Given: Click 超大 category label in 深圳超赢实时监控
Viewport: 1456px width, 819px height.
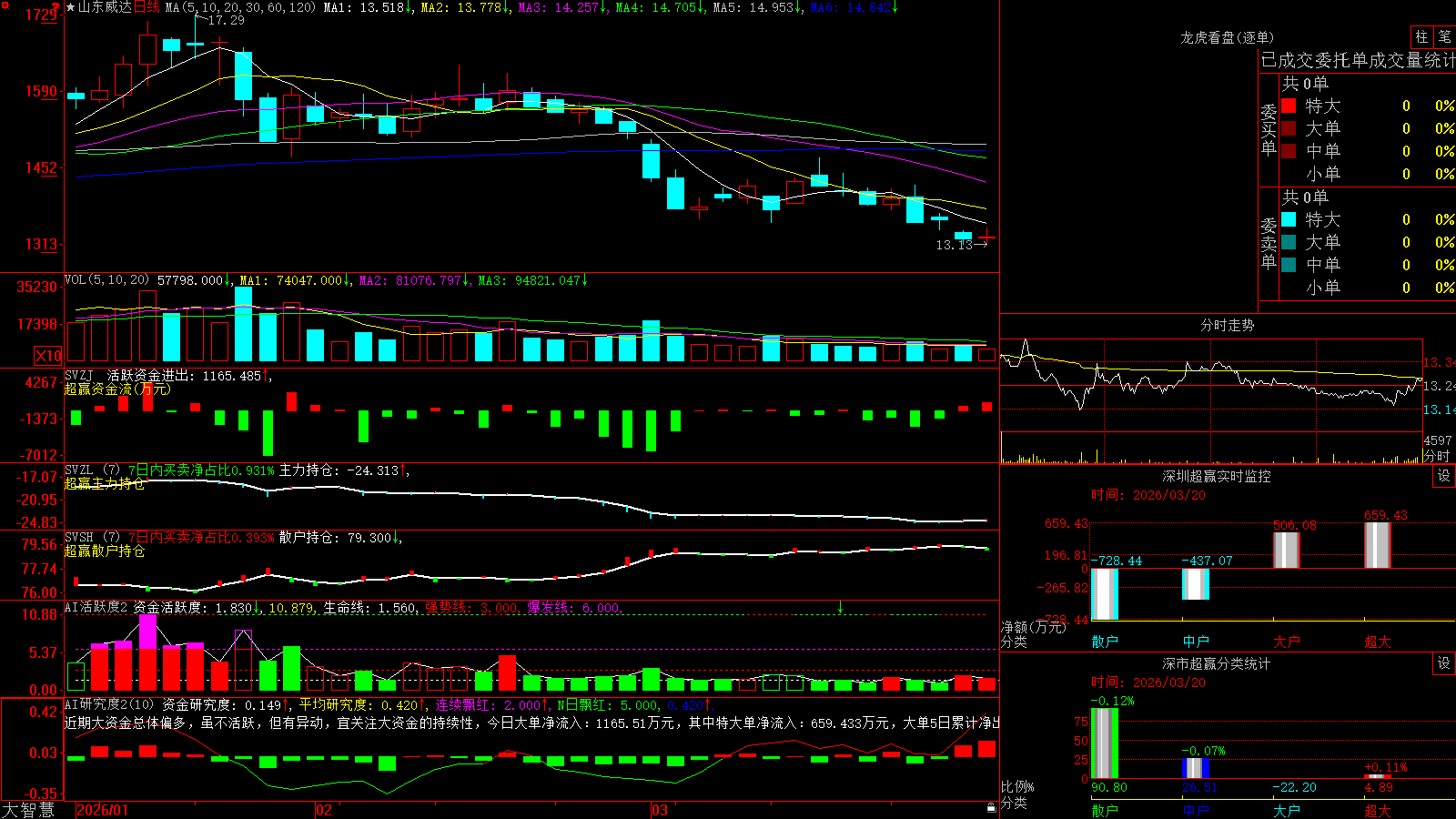Looking at the screenshot, I should click(x=1378, y=642).
